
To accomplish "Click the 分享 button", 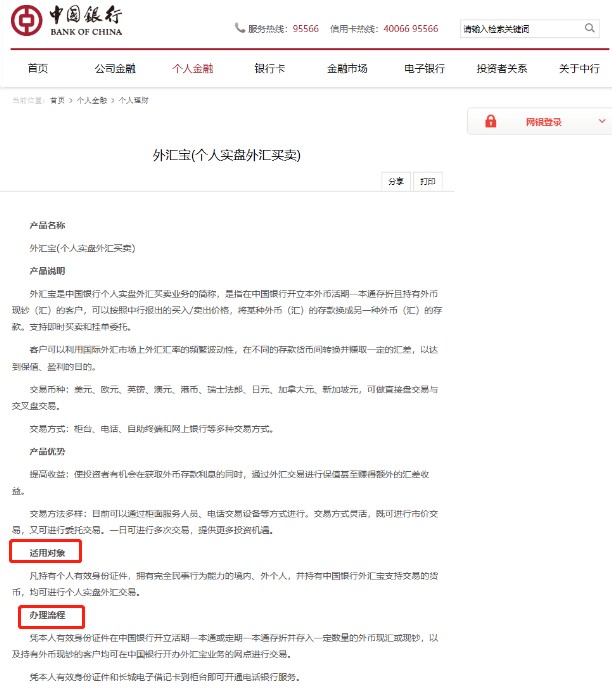I will (396, 181).
